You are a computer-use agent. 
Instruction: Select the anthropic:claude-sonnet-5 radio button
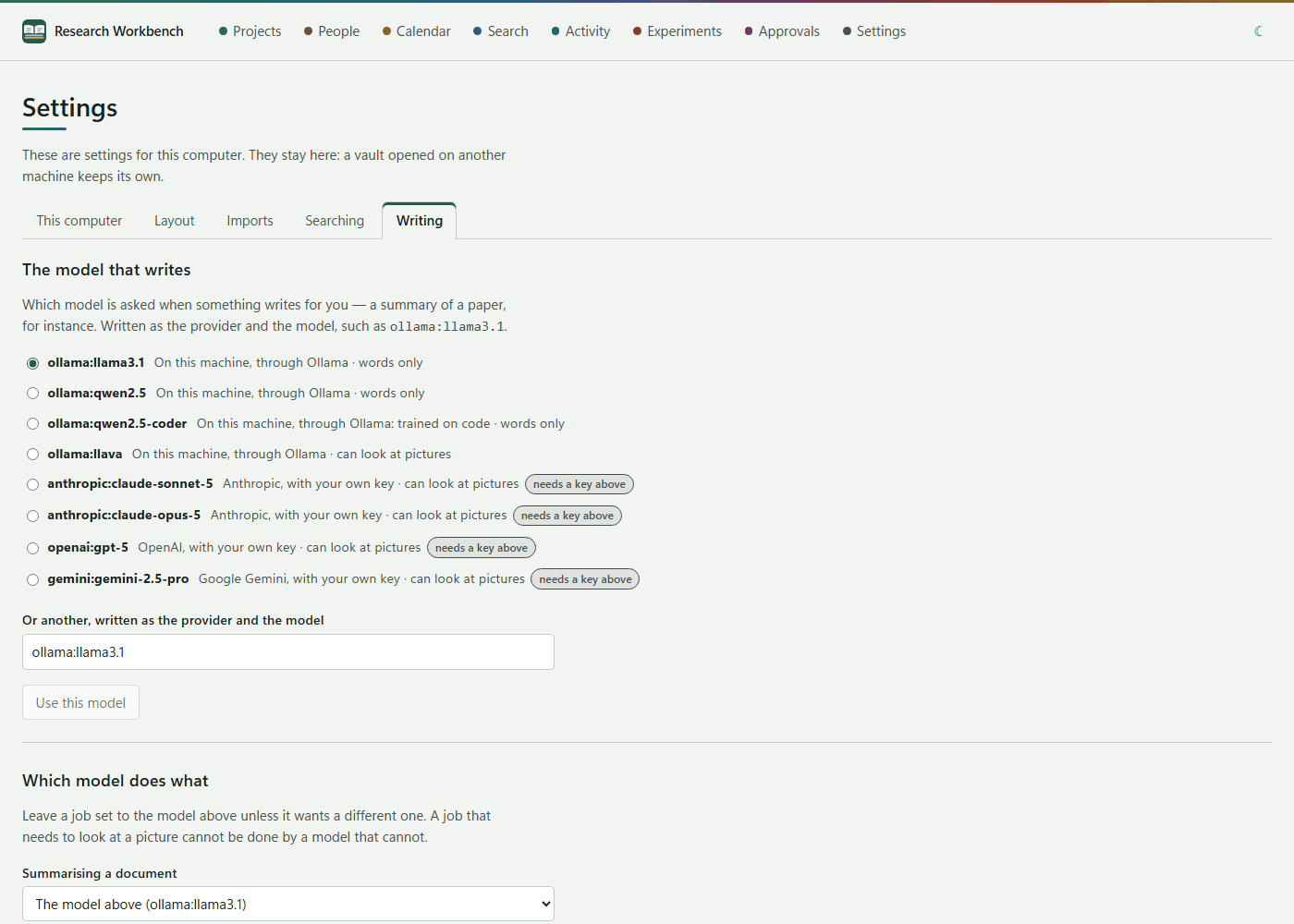tap(33, 484)
